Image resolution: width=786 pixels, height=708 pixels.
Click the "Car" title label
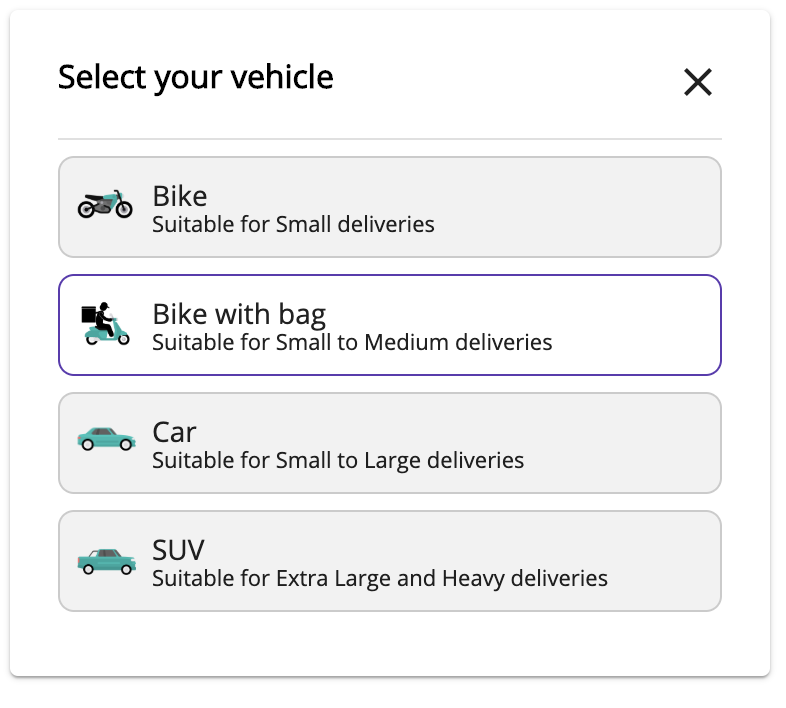(174, 432)
